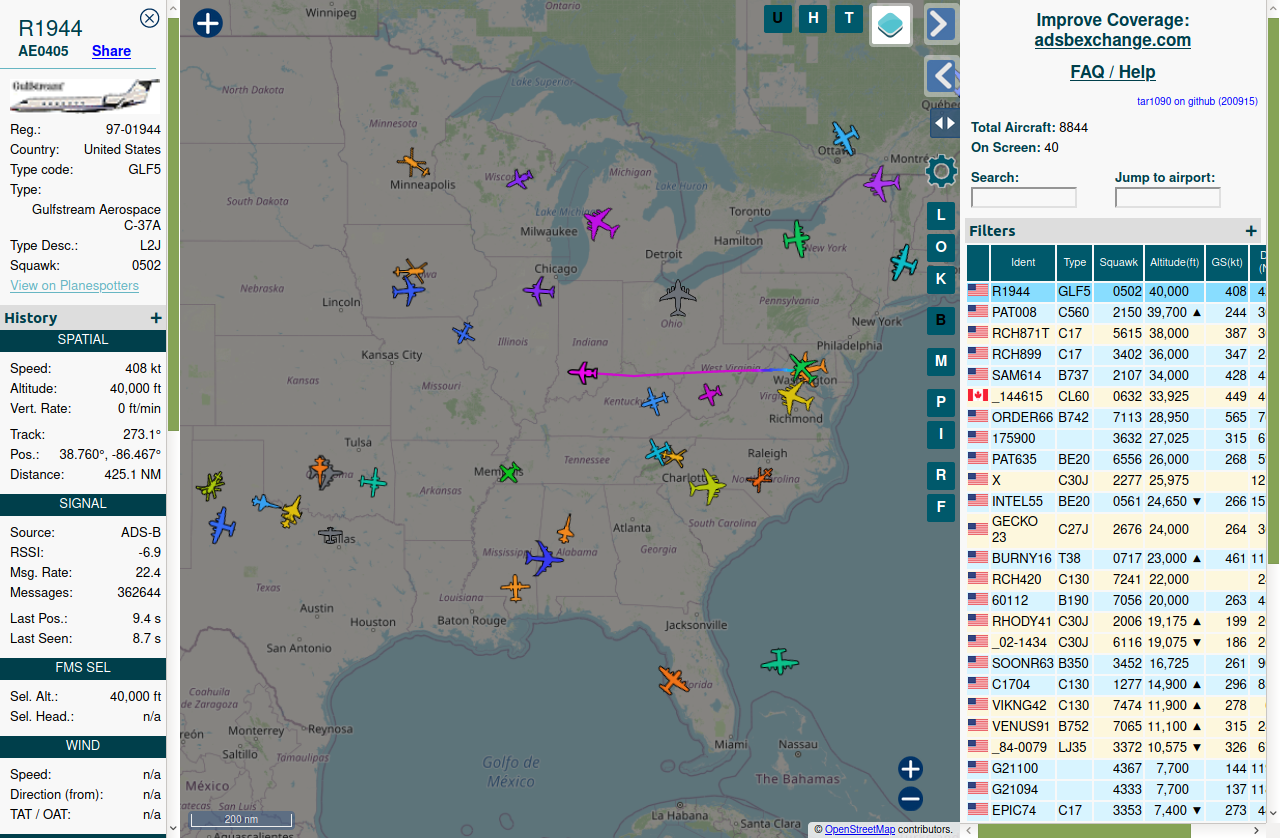1280x838 pixels.
Task: Select EPIC74 row in aircraft table
Action: click(1116, 810)
